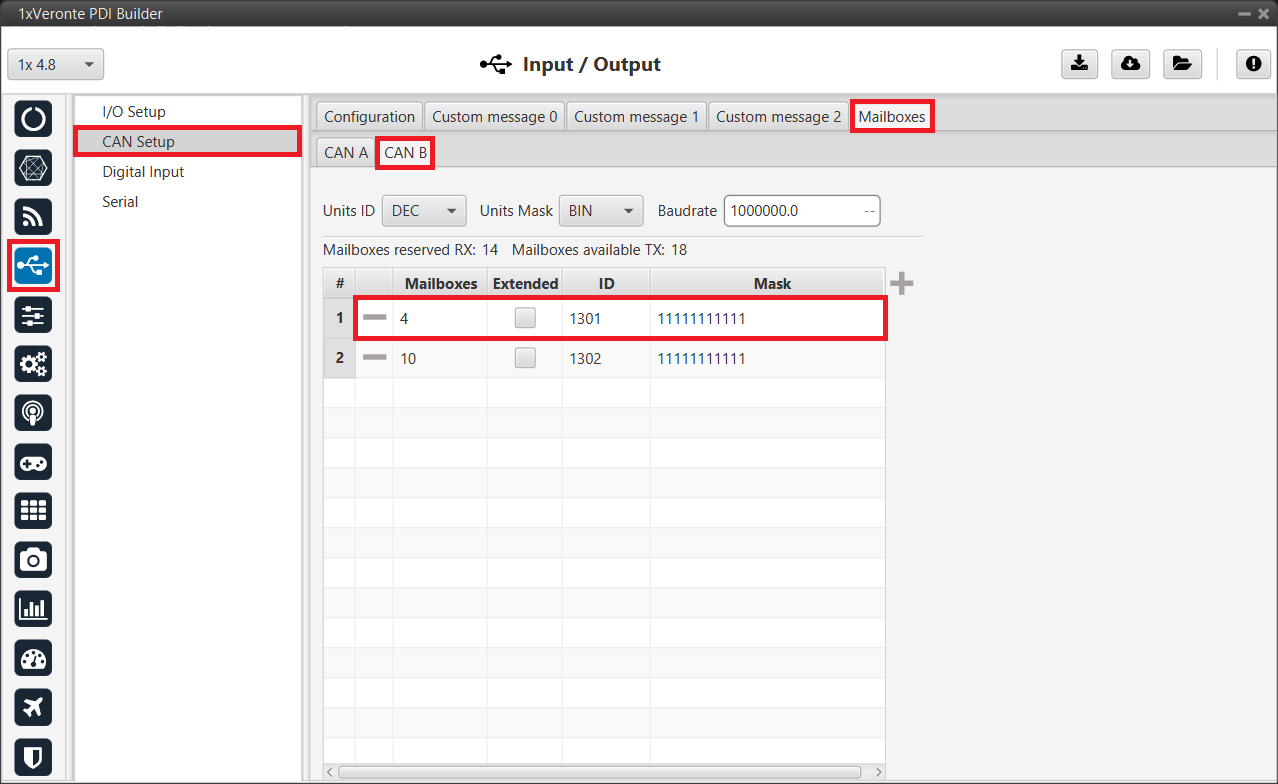Remove mailbox row 2 with minus icon

tap(374, 358)
